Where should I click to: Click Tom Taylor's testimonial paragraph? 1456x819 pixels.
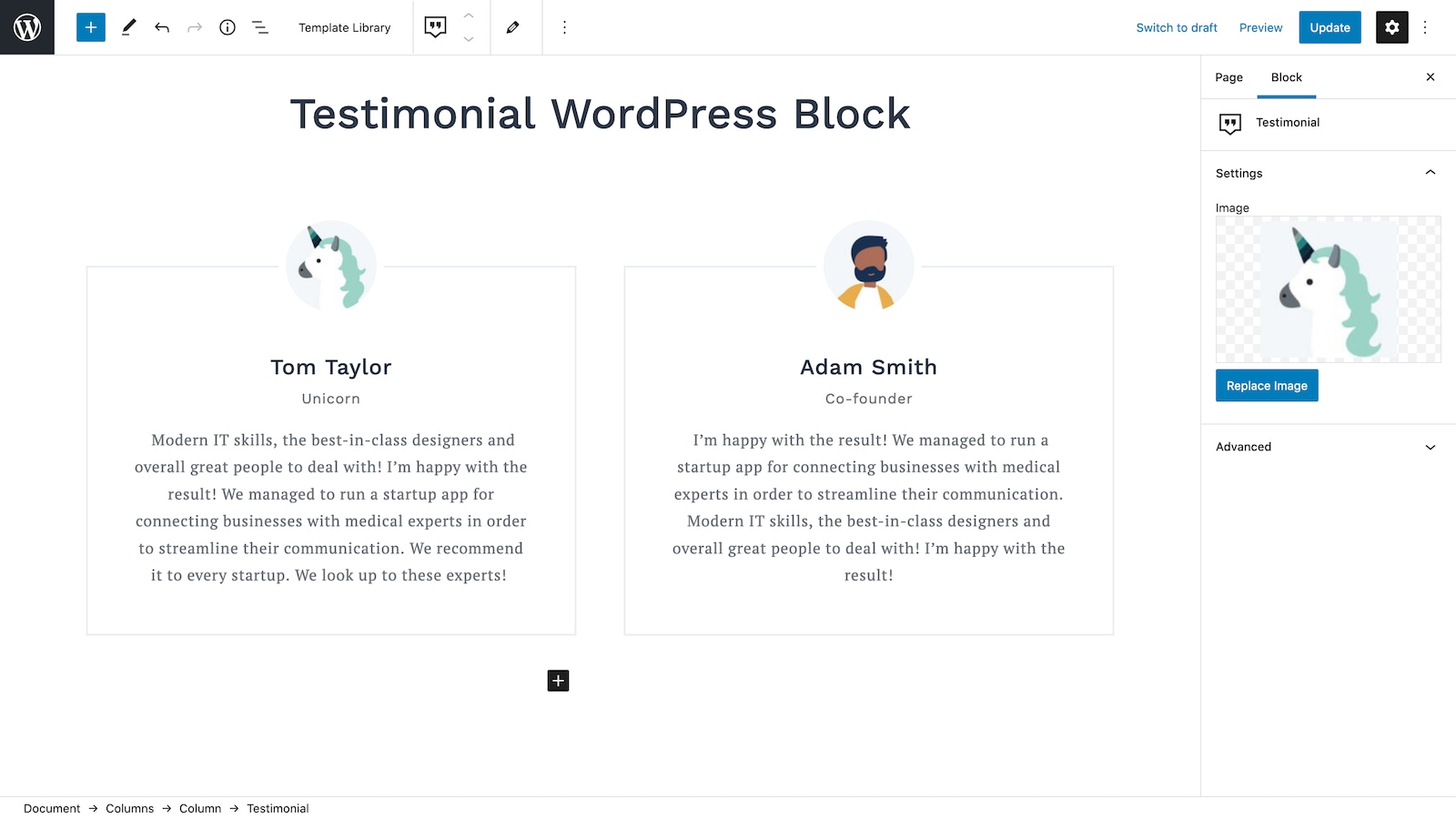pos(331,508)
